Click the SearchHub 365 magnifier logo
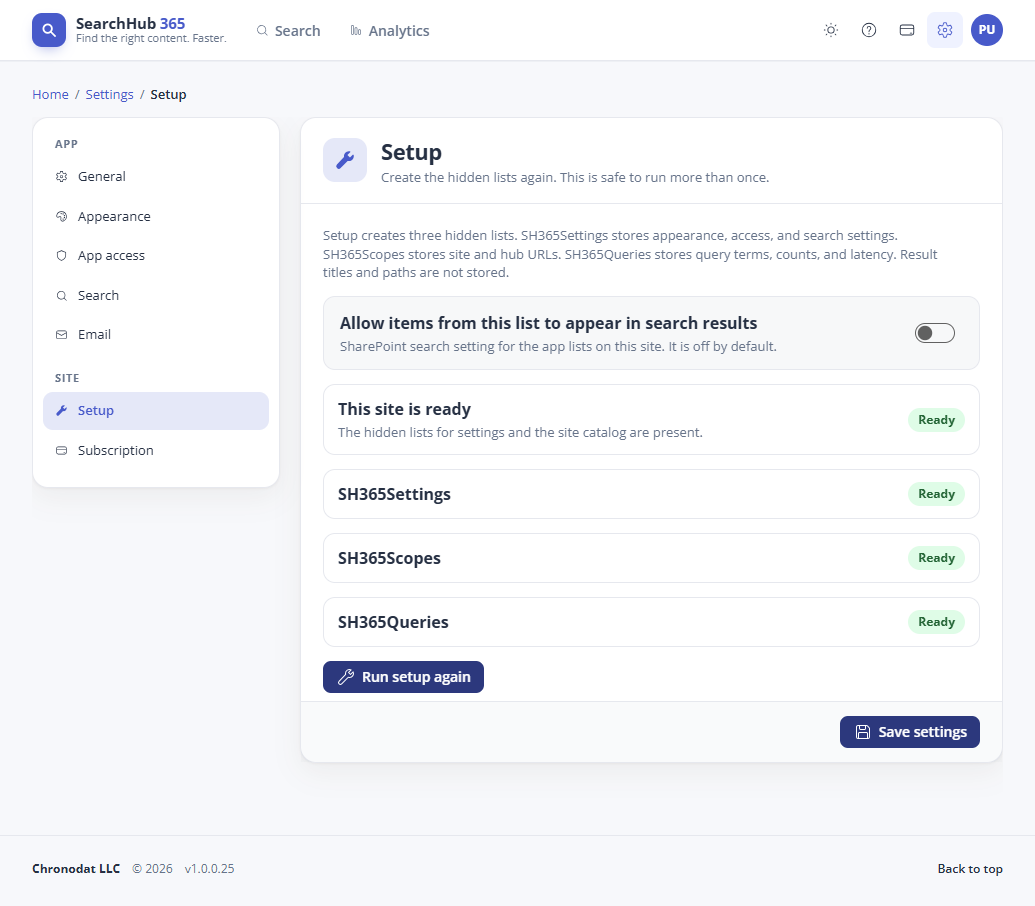Image resolution: width=1035 pixels, height=906 pixels. point(49,30)
